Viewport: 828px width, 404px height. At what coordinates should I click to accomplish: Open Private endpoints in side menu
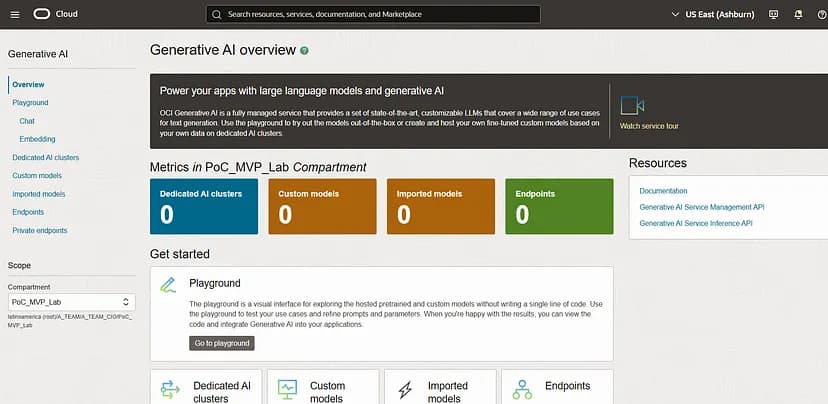coord(40,230)
